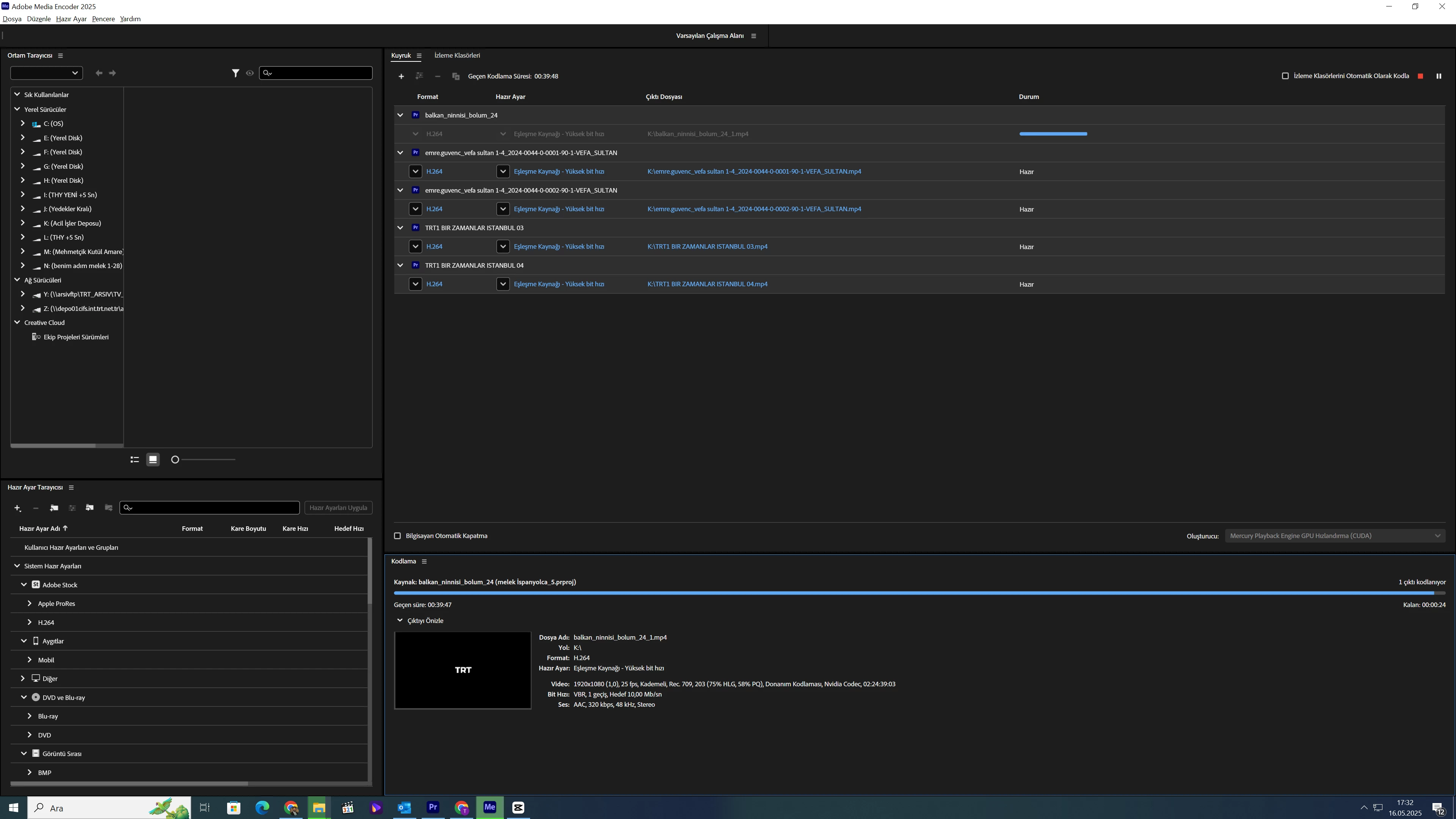Screen dimensions: 1456x819
Task: Click H.264 format link for TRT1 ISTANBUL 04
Action: click(x=434, y=284)
